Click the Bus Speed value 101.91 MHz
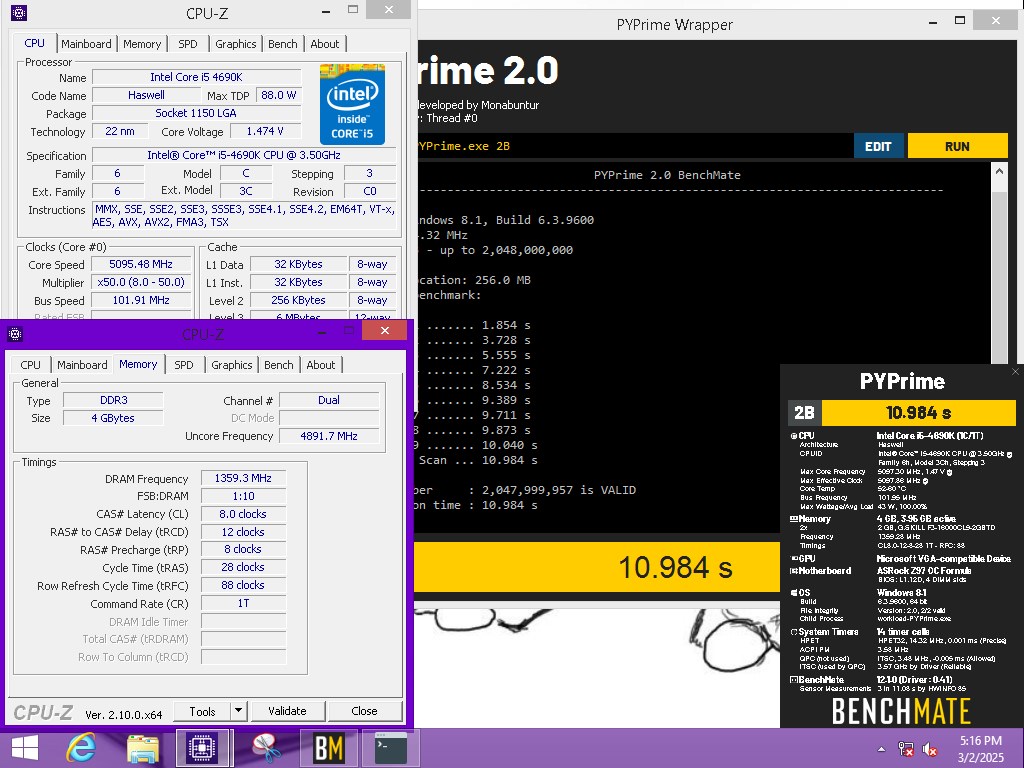 click(x=141, y=300)
